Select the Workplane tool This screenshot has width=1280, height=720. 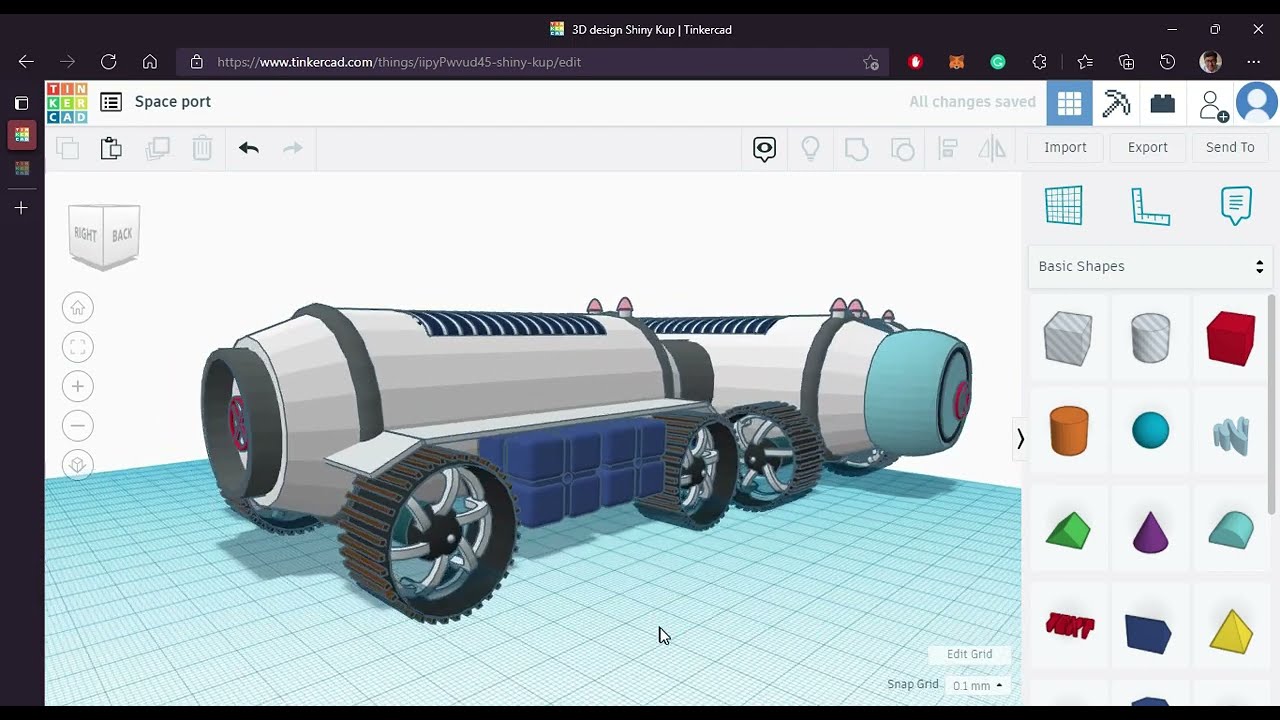point(1064,205)
